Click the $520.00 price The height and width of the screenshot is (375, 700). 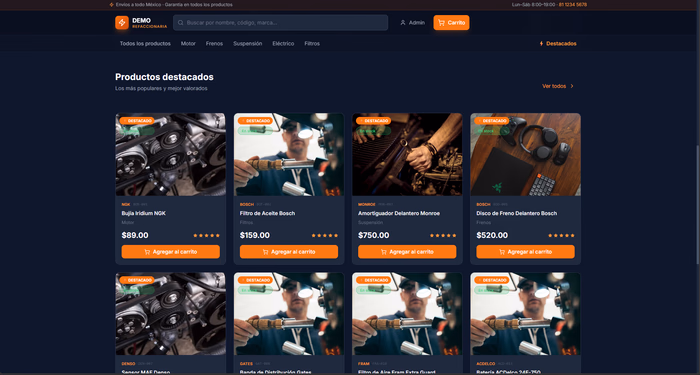[491, 235]
